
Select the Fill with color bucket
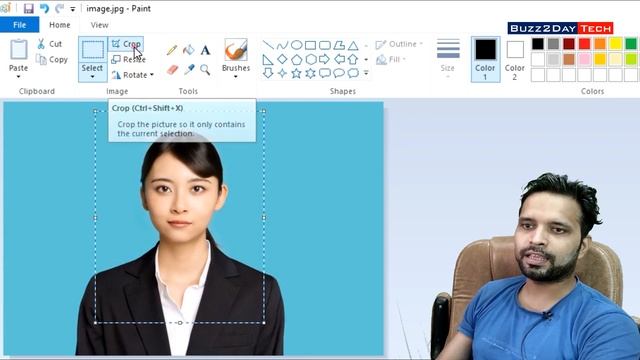pos(189,50)
